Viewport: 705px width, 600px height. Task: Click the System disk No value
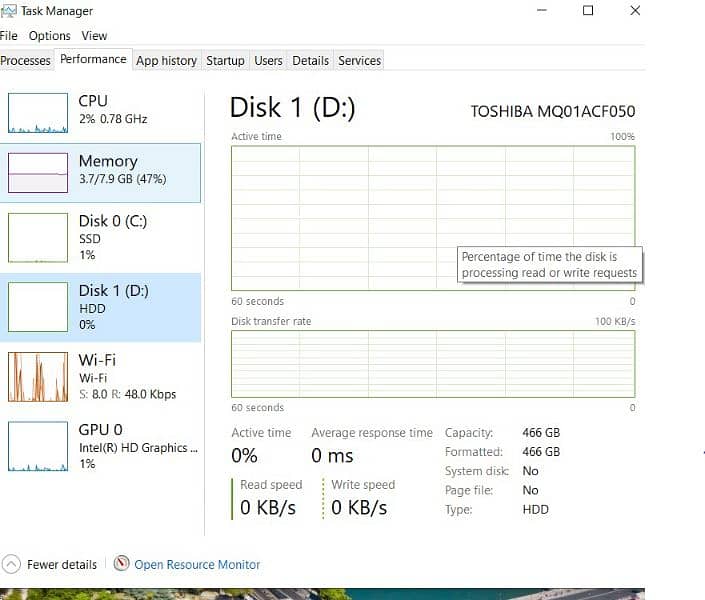coord(530,471)
